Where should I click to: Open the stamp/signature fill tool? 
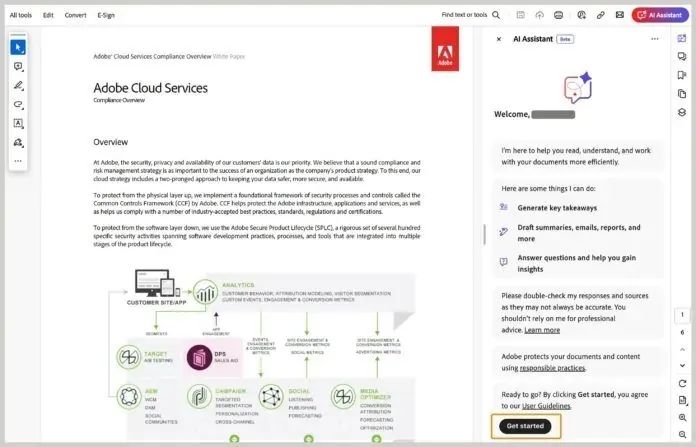coord(18,143)
